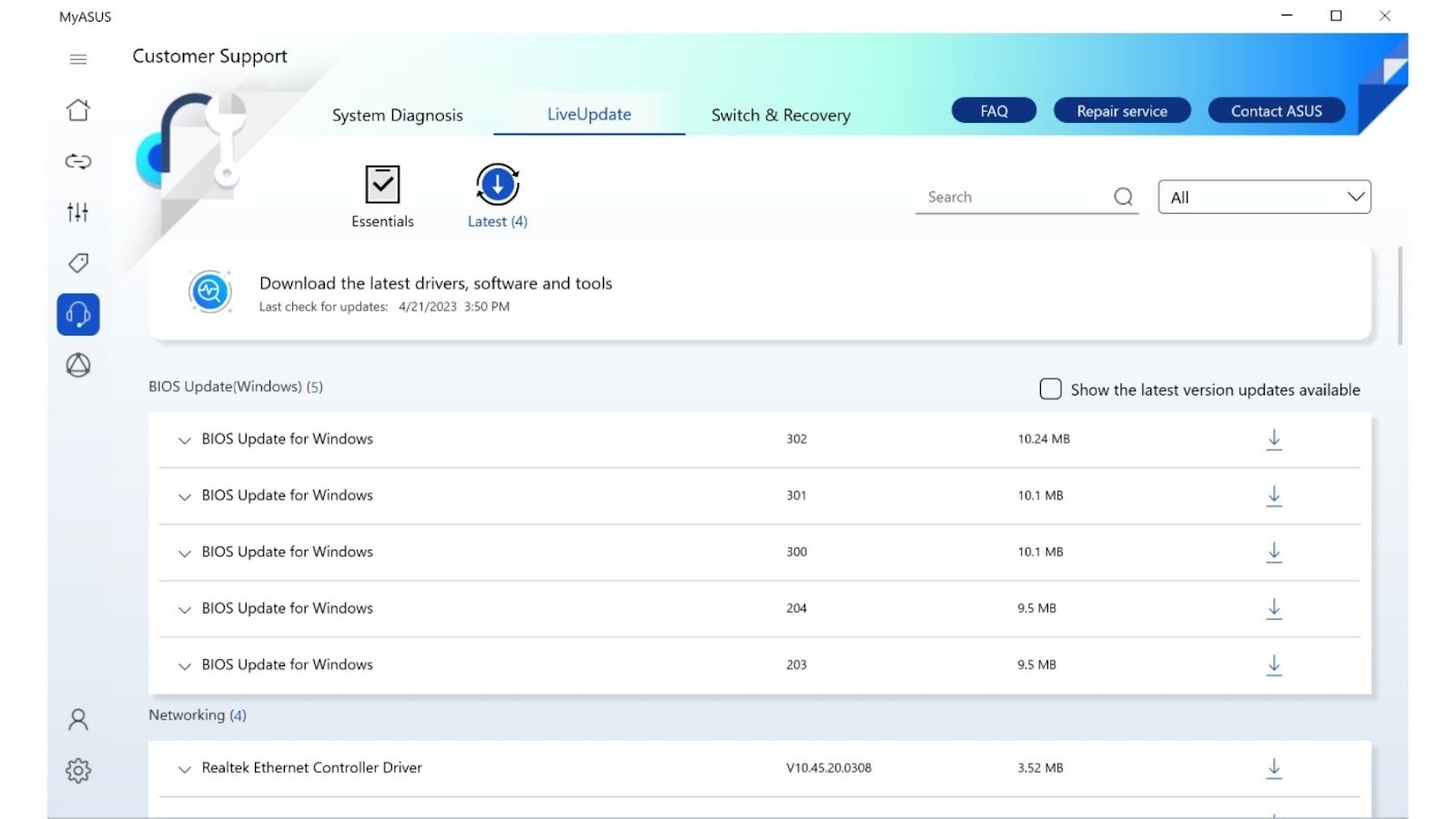Click the Customer Support page title
The width and height of the screenshot is (1456, 819).
pyautogui.click(x=210, y=56)
